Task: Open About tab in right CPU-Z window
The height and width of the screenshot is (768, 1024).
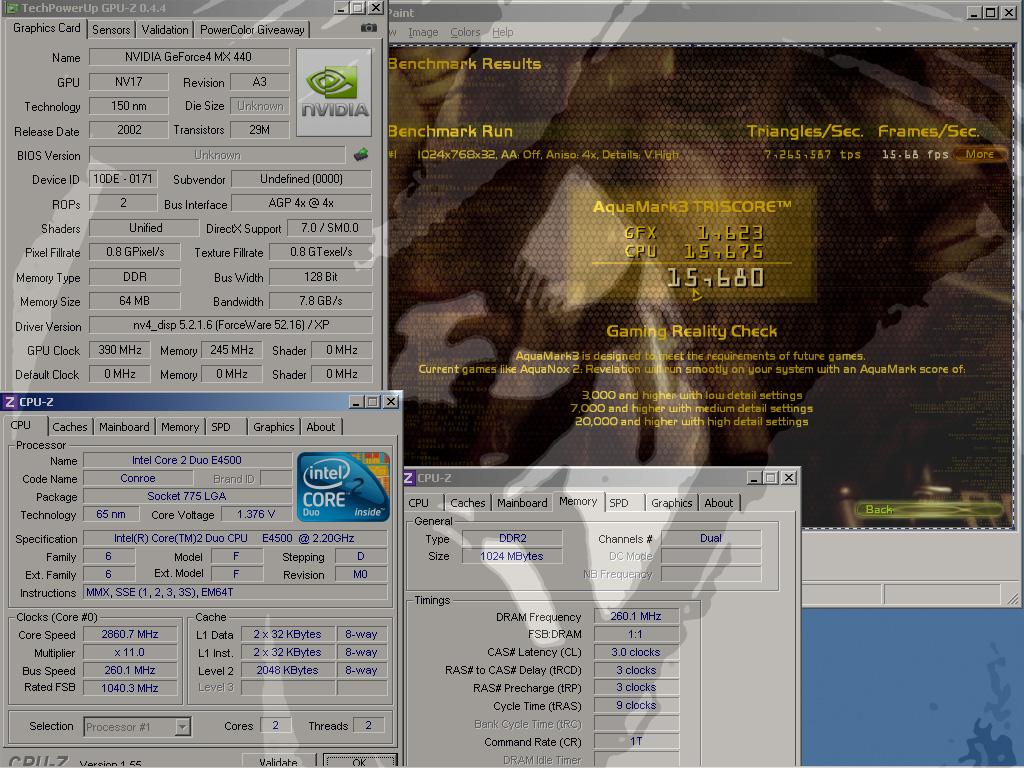Action: click(718, 503)
